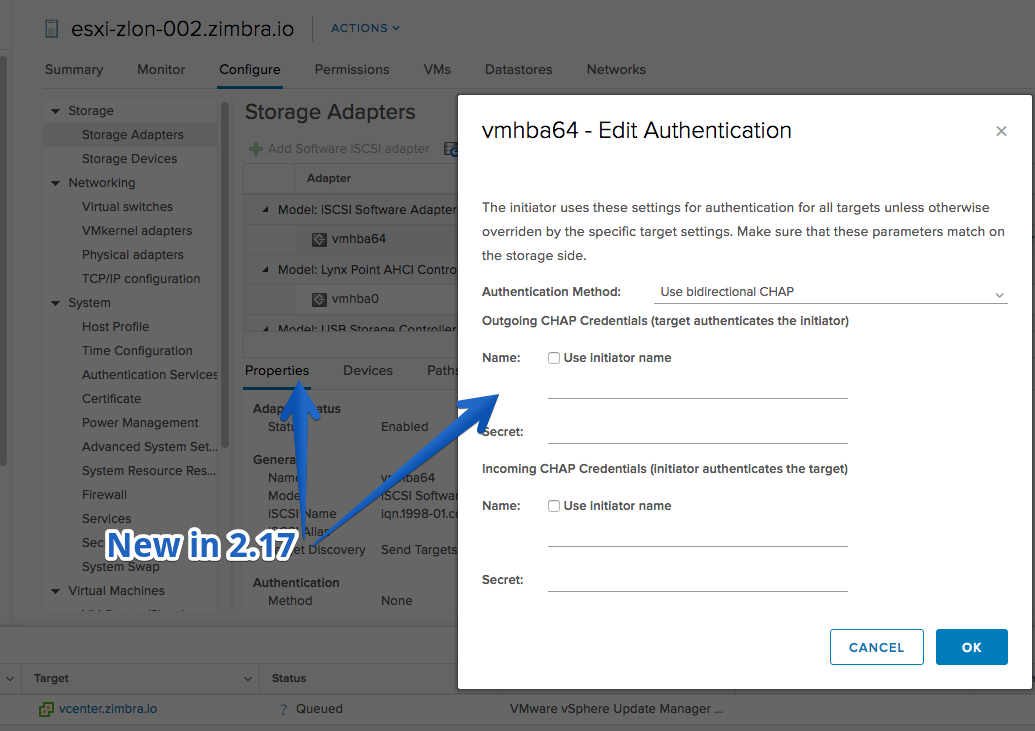Go to the Datastores tab
Viewport: 1035px width, 731px height.
(518, 69)
